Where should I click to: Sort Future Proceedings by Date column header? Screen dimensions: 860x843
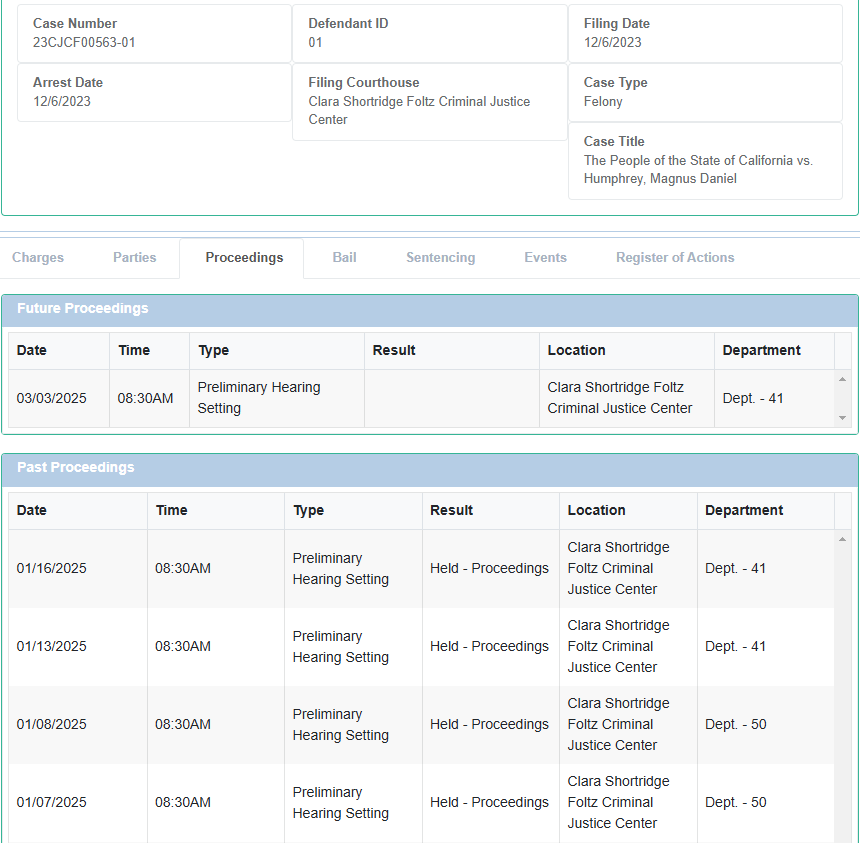pyautogui.click(x=32, y=350)
